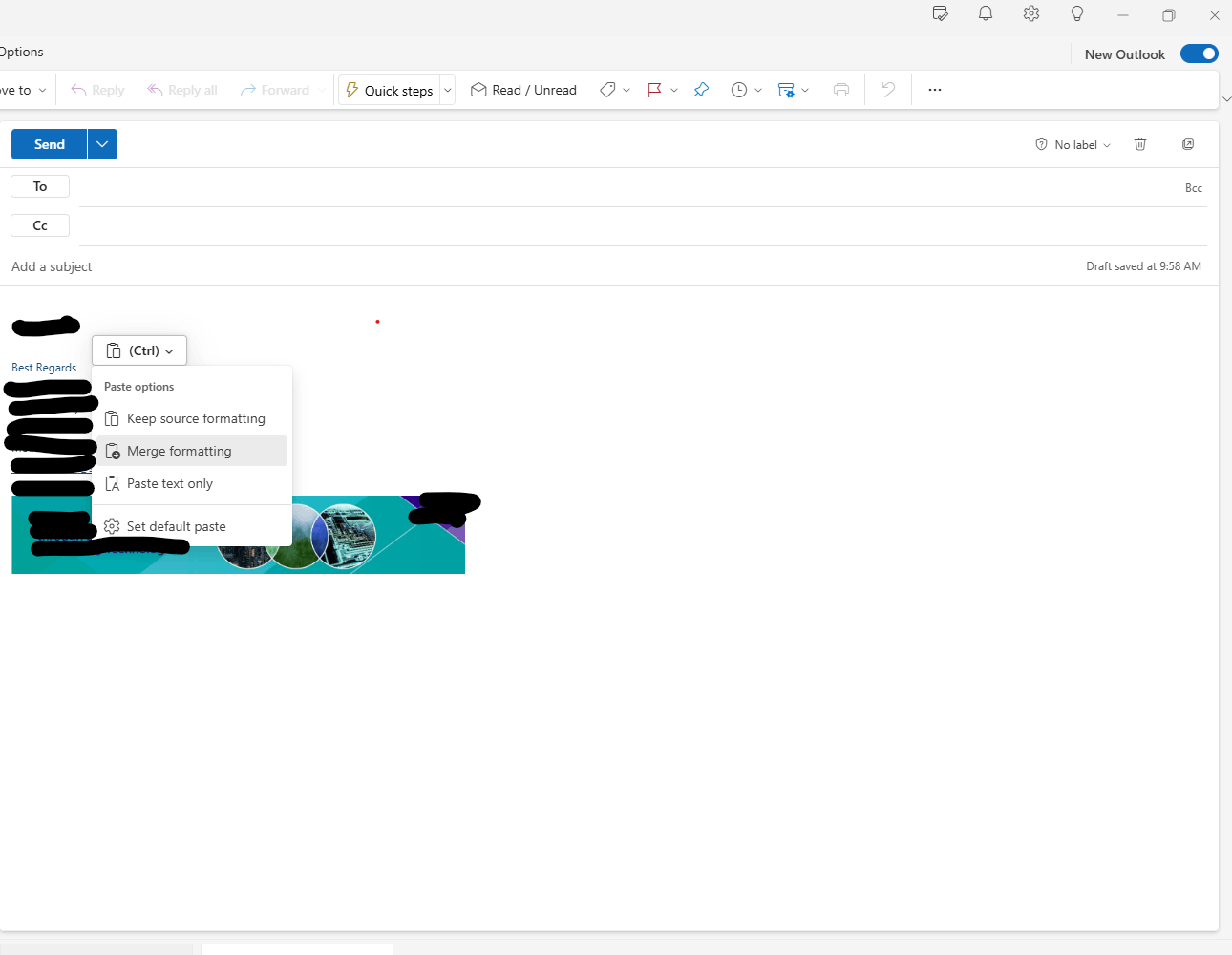Pin the message with pin icon
This screenshot has height=955, width=1232.
coord(701,90)
